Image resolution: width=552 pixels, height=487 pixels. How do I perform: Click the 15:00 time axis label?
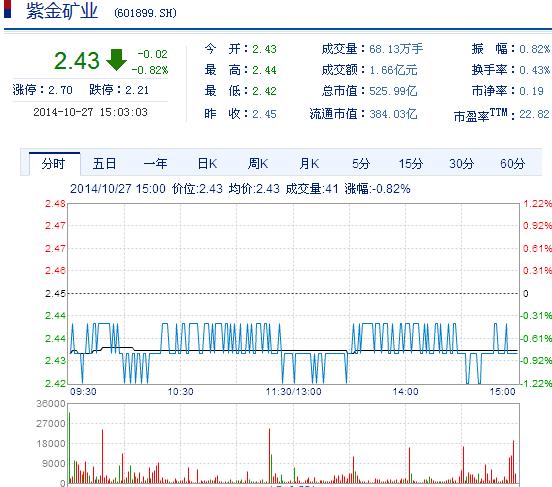coord(502,392)
